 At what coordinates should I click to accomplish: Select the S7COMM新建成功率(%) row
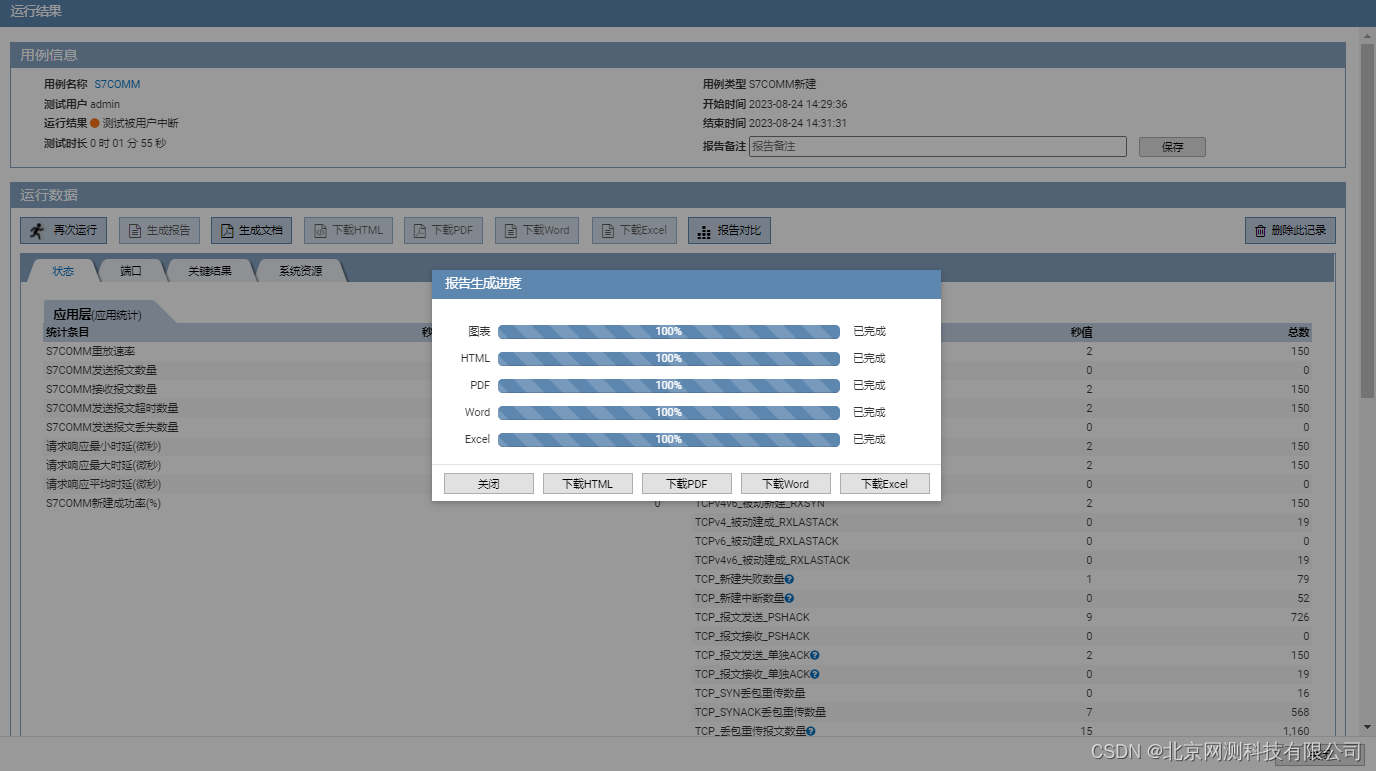(353, 503)
